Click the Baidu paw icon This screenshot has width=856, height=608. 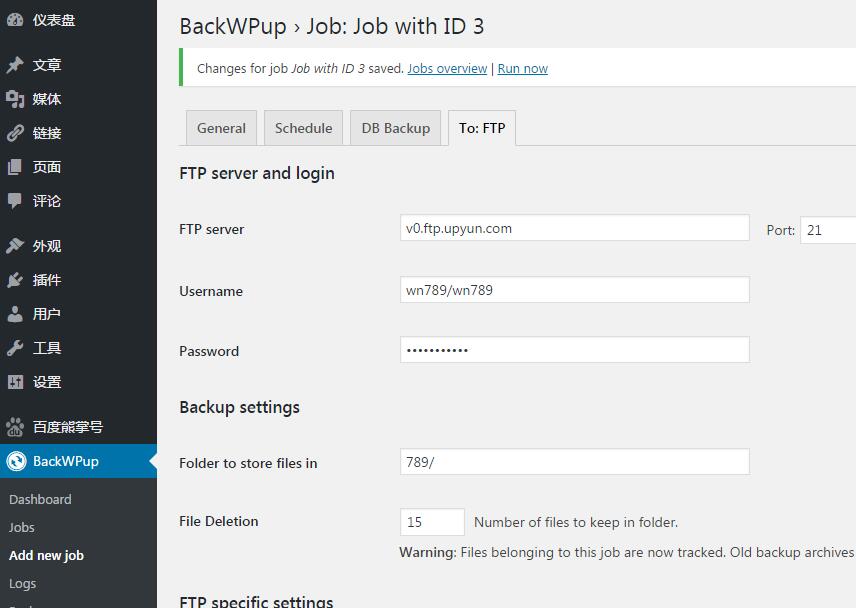click(15, 427)
